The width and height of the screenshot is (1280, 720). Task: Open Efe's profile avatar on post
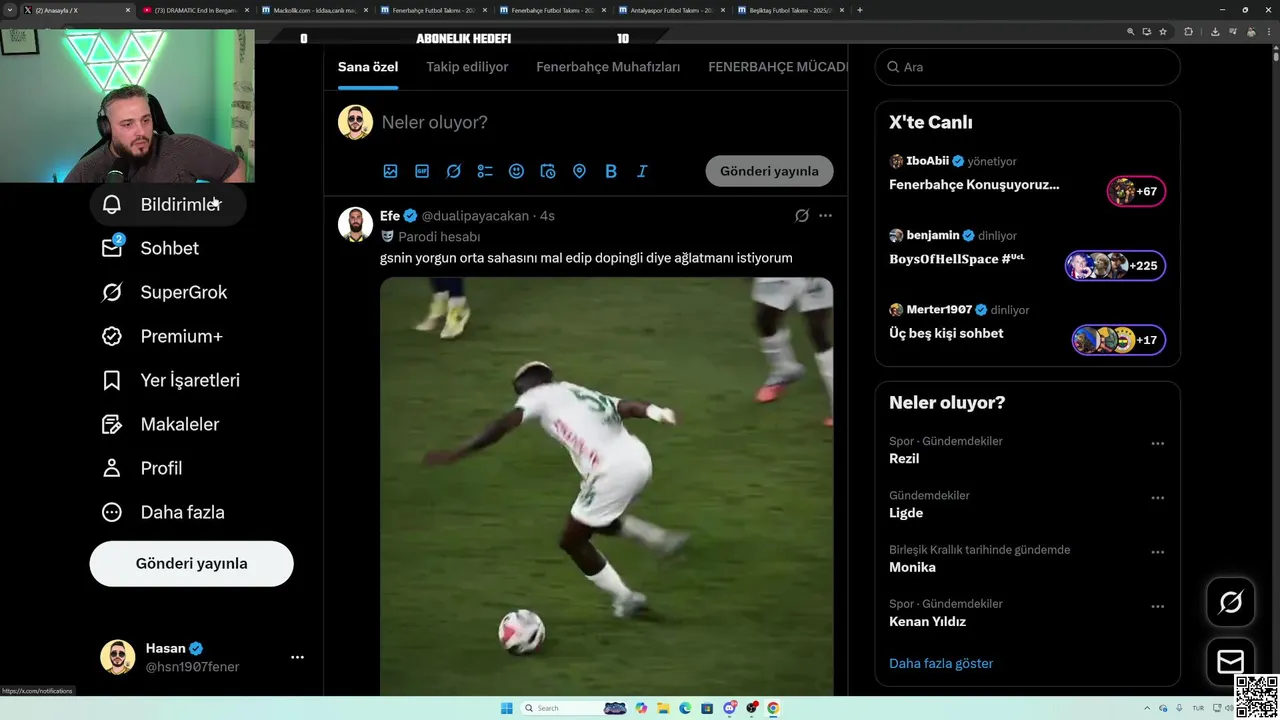(355, 224)
